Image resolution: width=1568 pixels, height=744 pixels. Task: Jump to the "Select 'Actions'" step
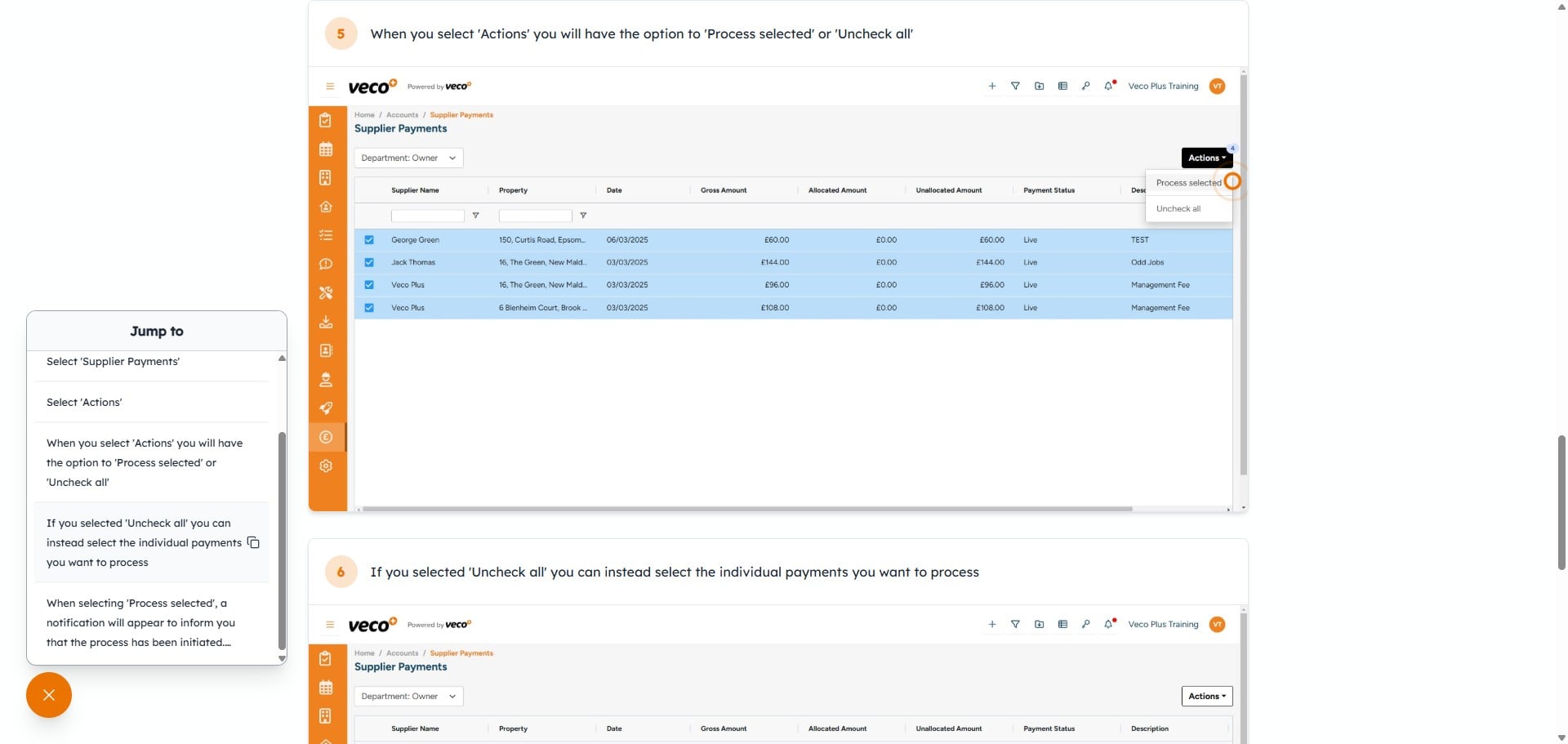click(x=84, y=403)
